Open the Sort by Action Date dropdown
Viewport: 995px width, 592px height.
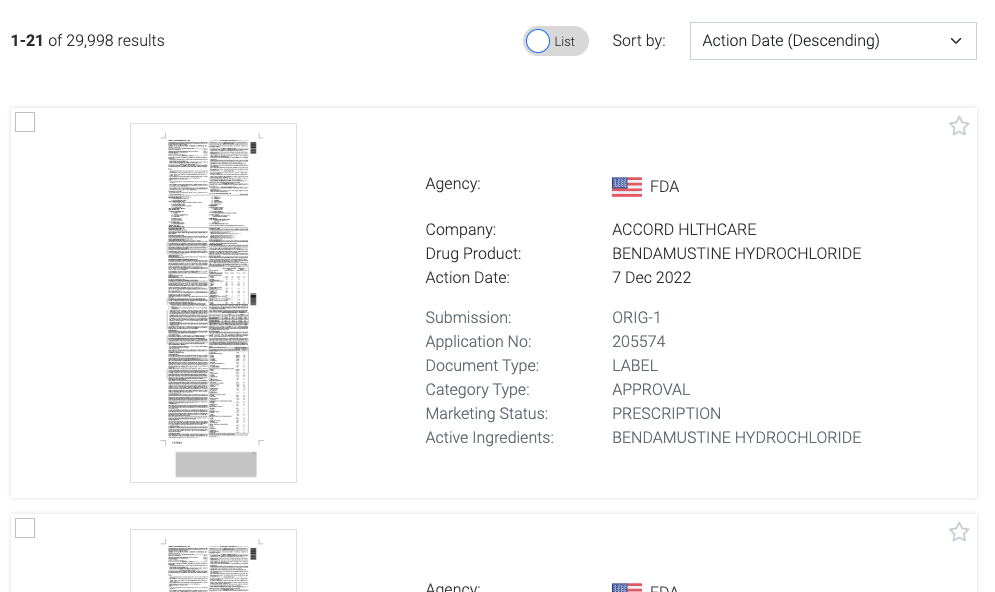pos(833,41)
